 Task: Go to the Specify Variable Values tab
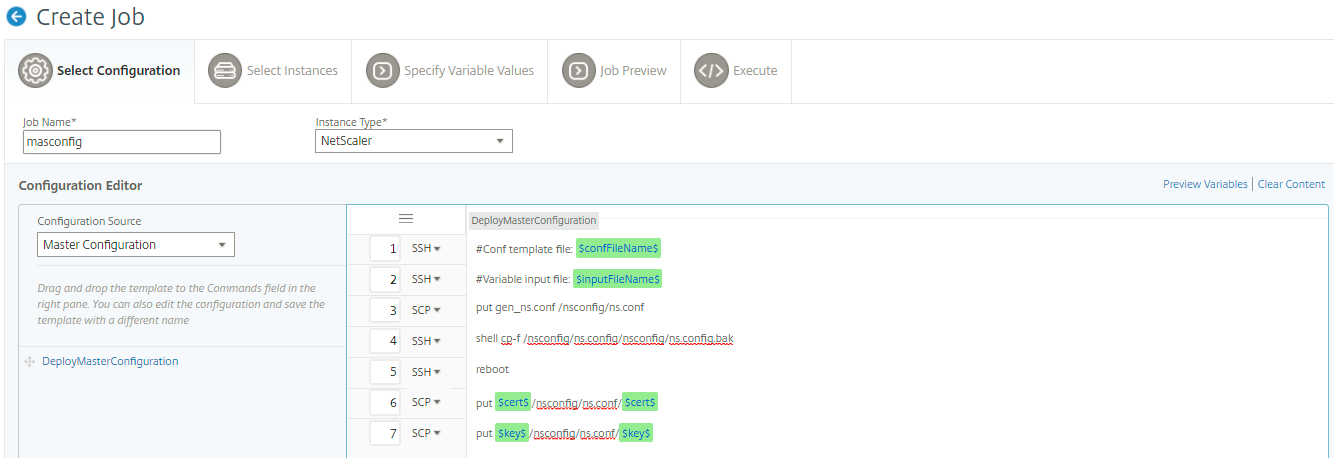[x=449, y=71]
